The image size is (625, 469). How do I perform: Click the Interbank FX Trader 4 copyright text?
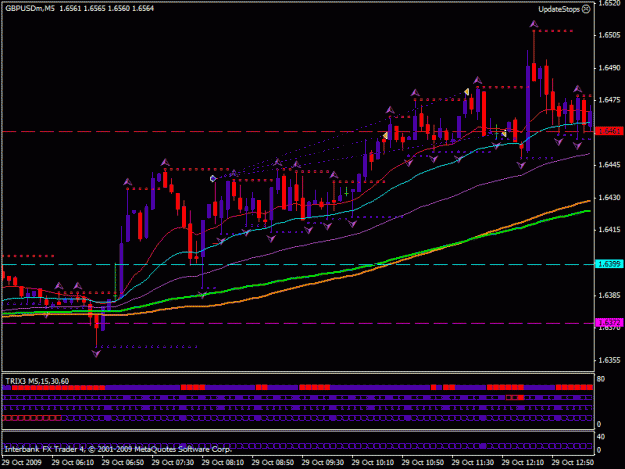(x=118, y=449)
